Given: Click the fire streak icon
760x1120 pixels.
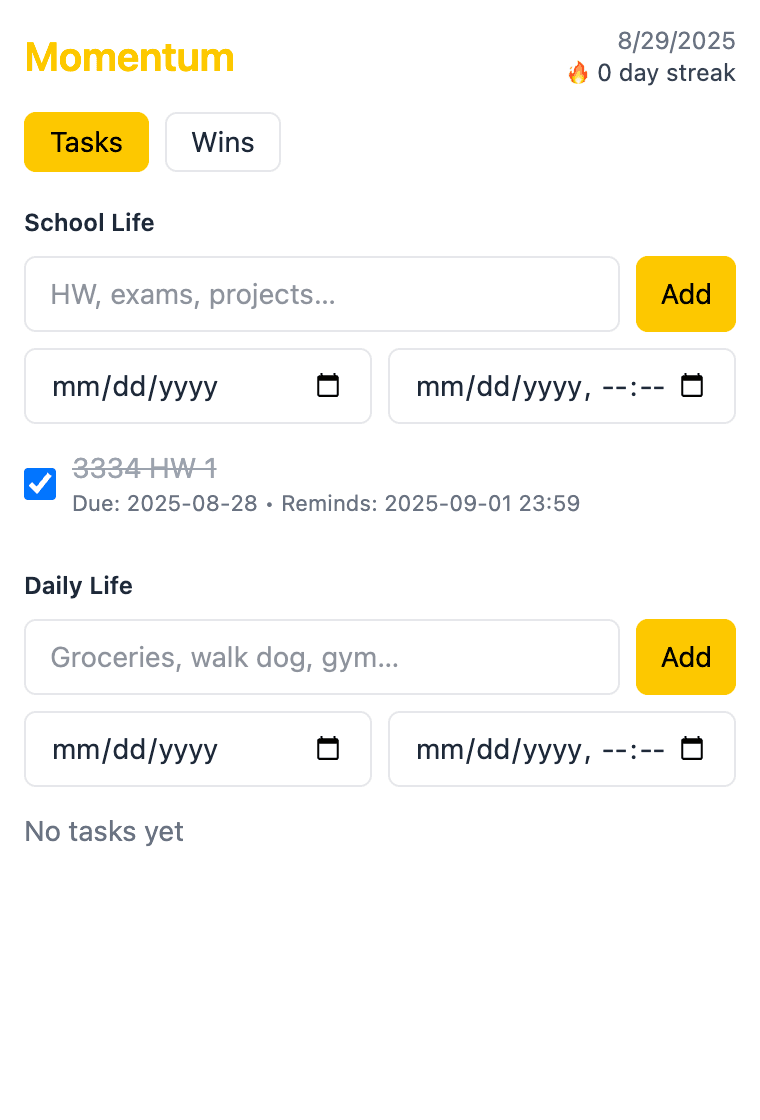Looking at the screenshot, I should [578, 73].
